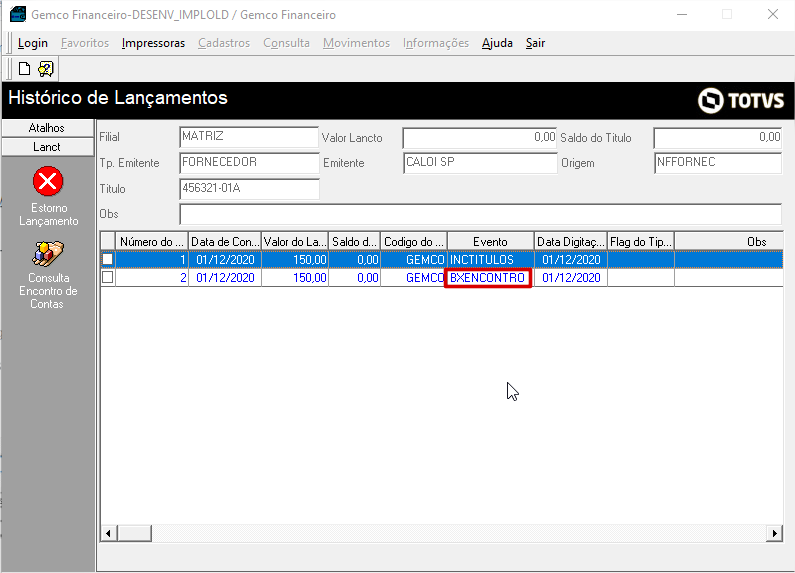Open Consulta Encontro de Contas icon
Screen dimensions: 795x573
(48, 254)
